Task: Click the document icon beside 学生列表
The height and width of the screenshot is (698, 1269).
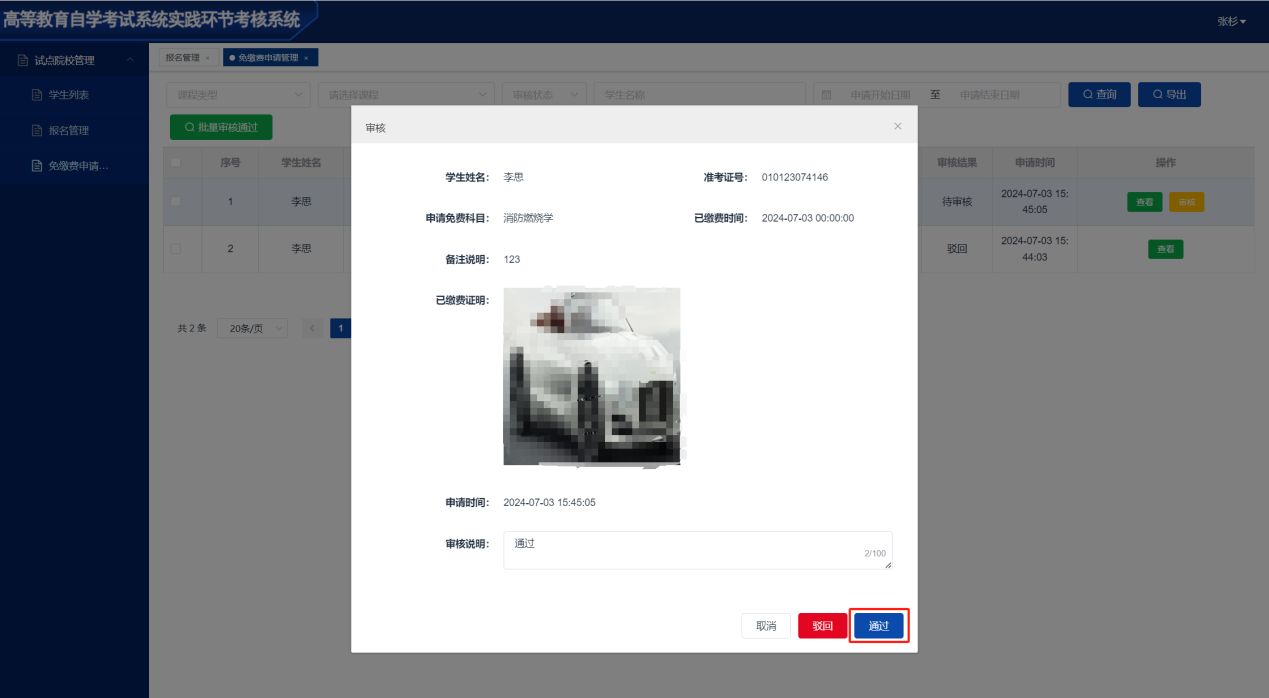Action: coord(37,95)
